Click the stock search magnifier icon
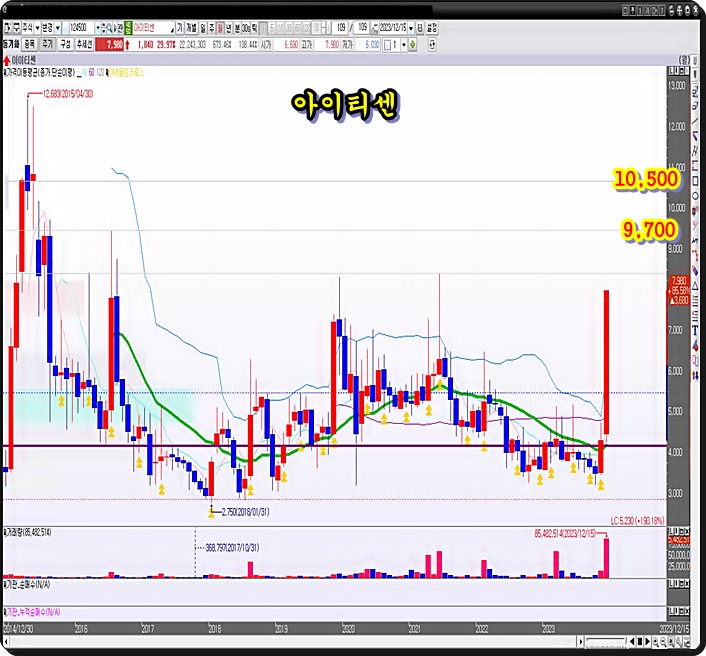 pyautogui.click(x=109, y=28)
